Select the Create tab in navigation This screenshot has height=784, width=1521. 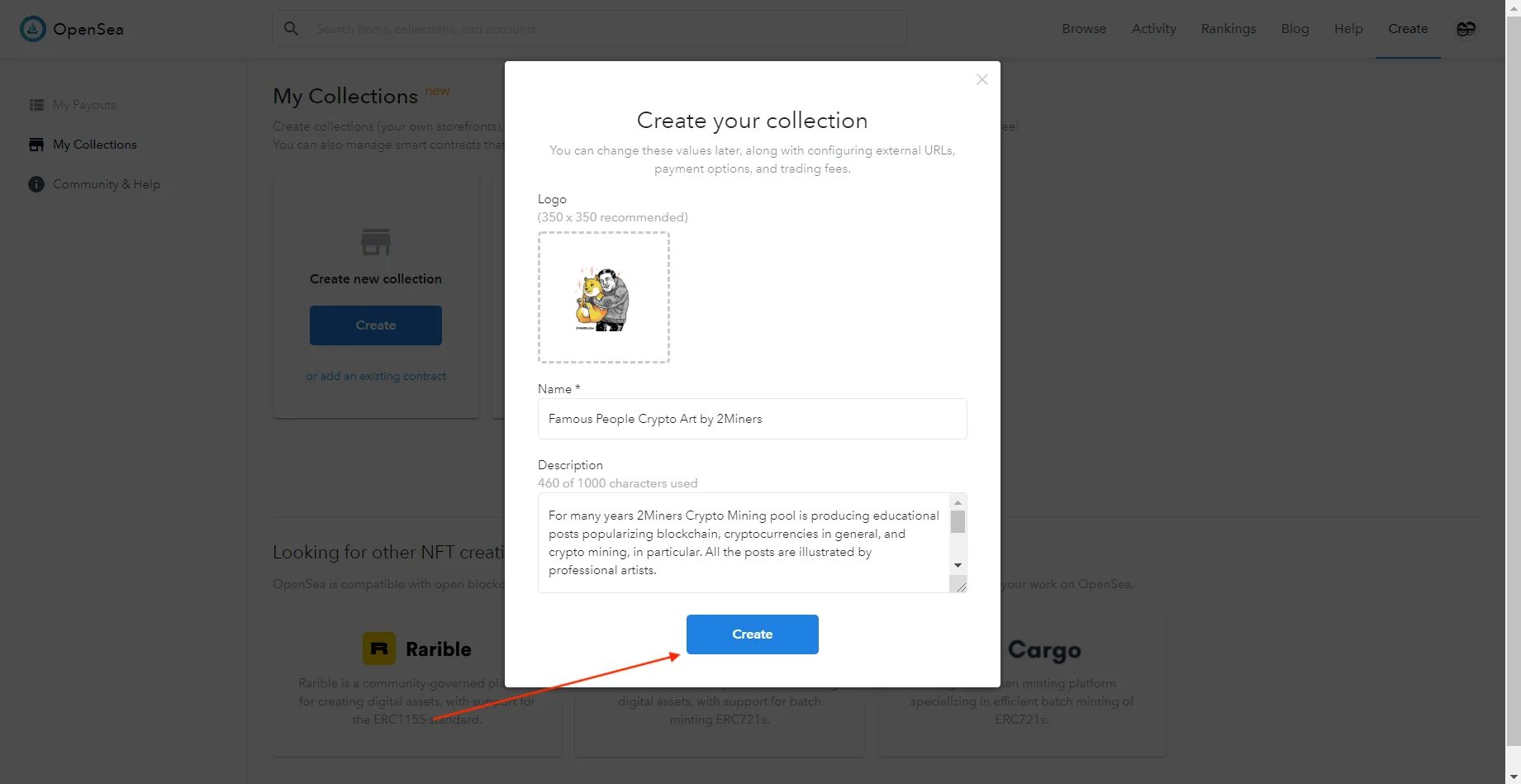pyautogui.click(x=1408, y=29)
